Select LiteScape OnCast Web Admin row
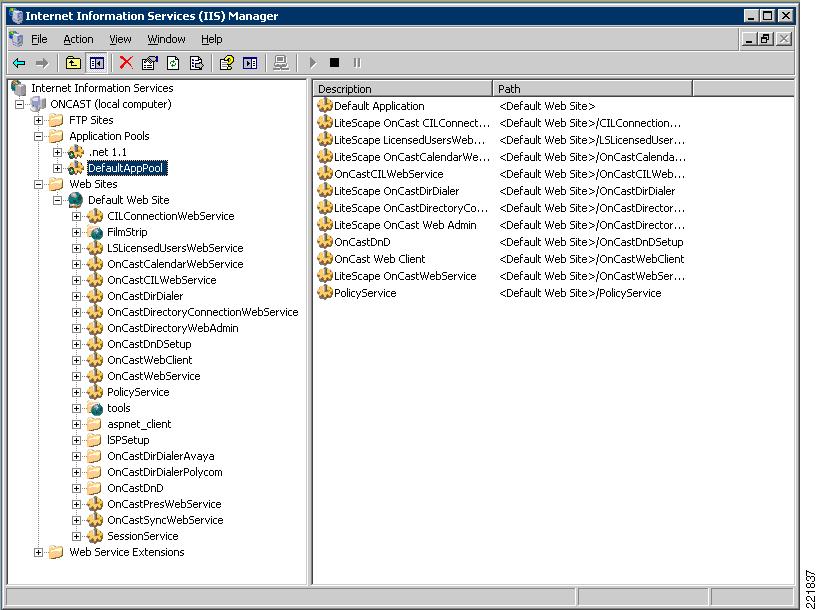Screen dimensions: 817x610 [405, 225]
